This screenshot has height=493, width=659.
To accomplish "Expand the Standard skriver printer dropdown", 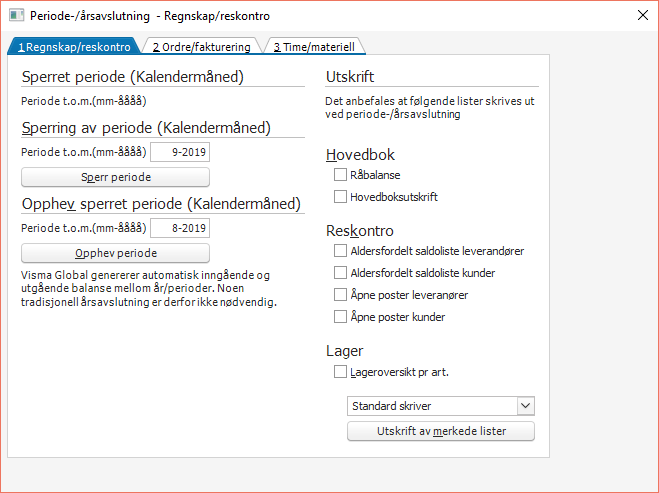I will click(x=526, y=406).
